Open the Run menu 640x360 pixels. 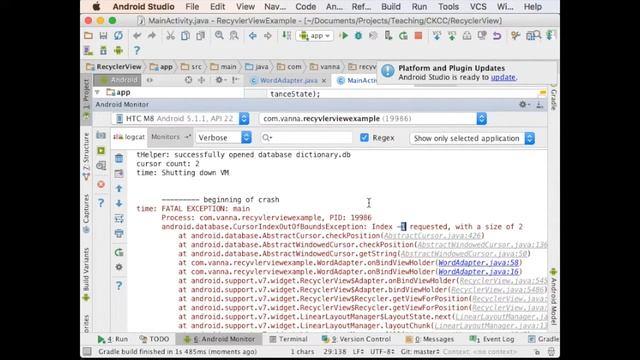[x=419, y=7]
